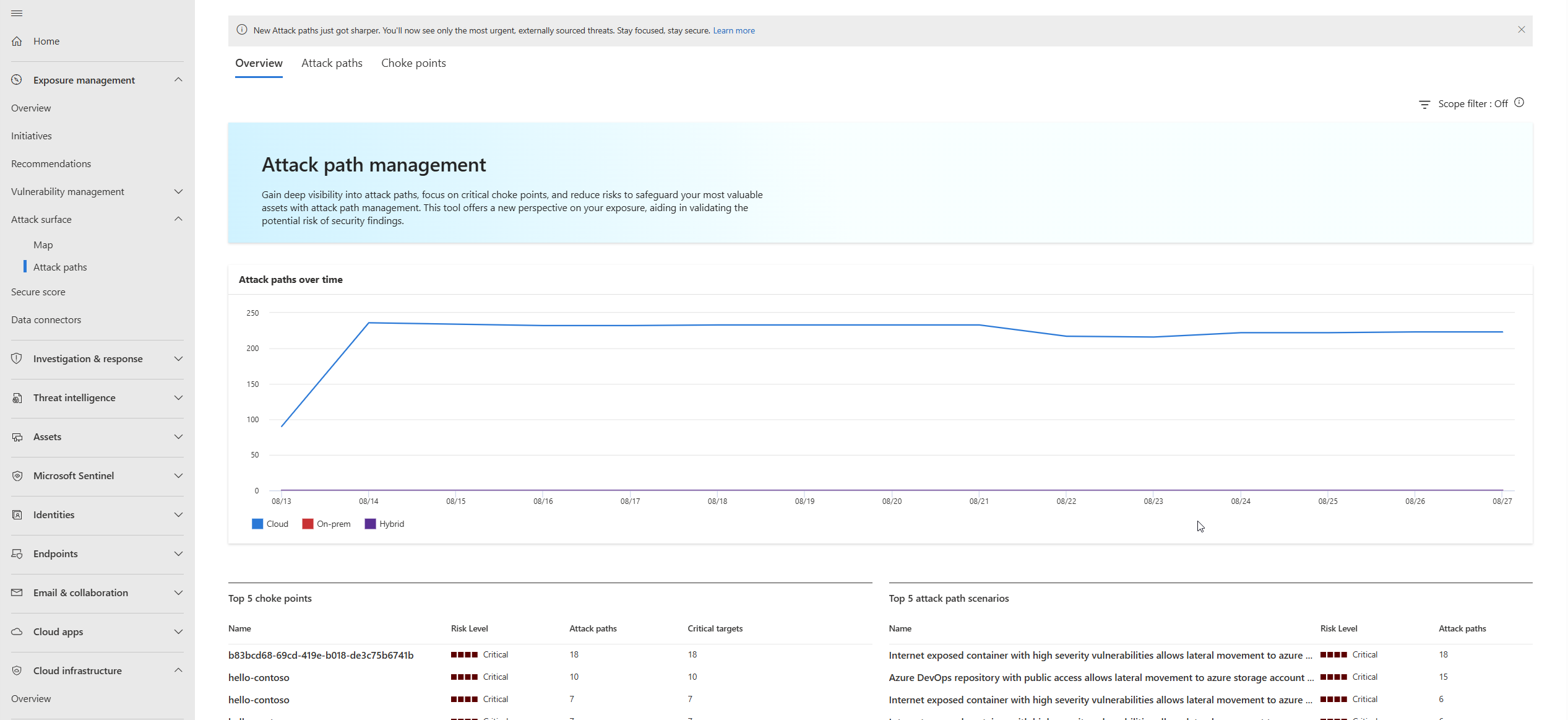Click the Scope filter info icon
The height and width of the screenshot is (720, 1568).
(x=1519, y=103)
